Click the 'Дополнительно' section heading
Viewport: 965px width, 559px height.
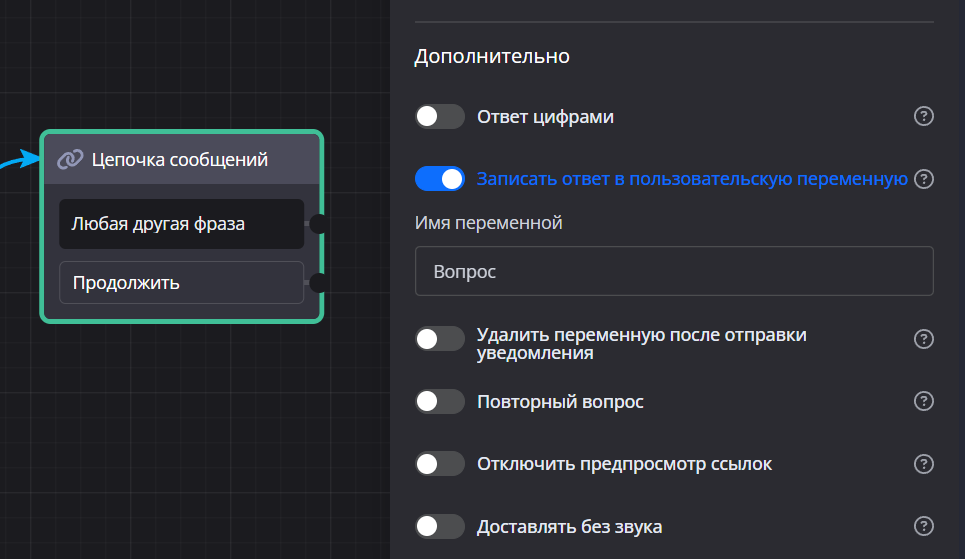[492, 56]
